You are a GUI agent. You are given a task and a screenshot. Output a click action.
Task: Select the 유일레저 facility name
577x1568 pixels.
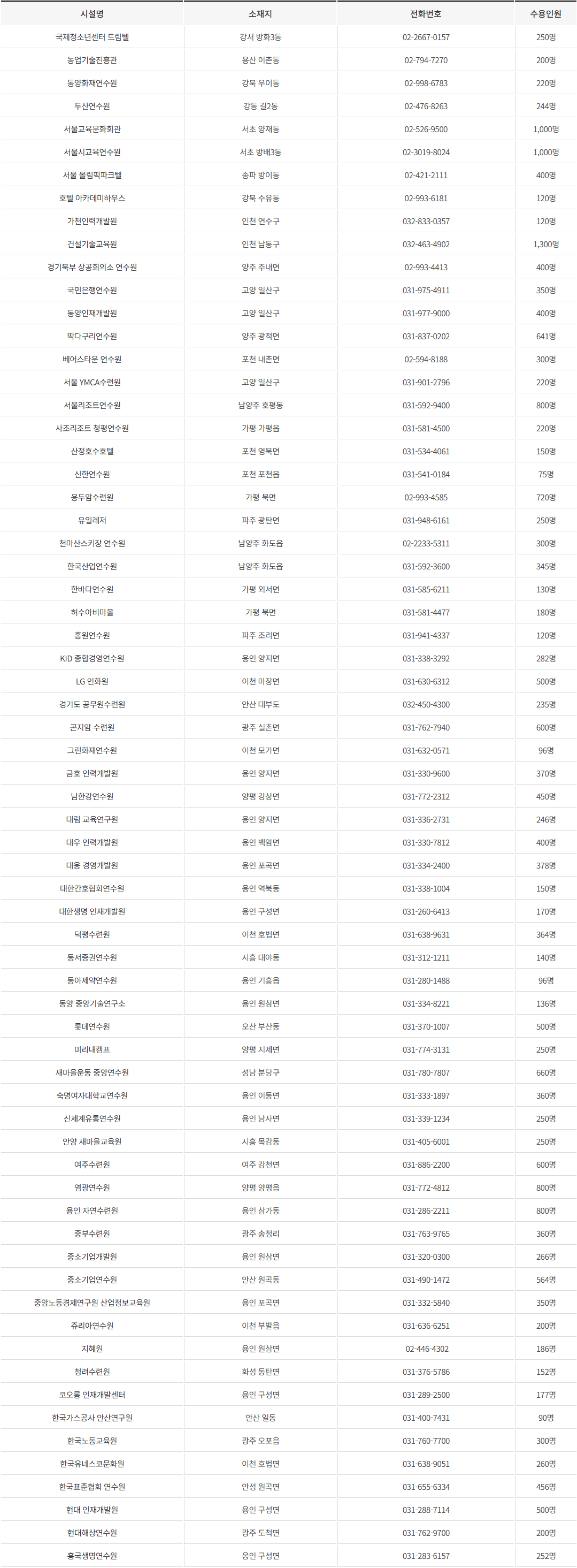(92, 520)
